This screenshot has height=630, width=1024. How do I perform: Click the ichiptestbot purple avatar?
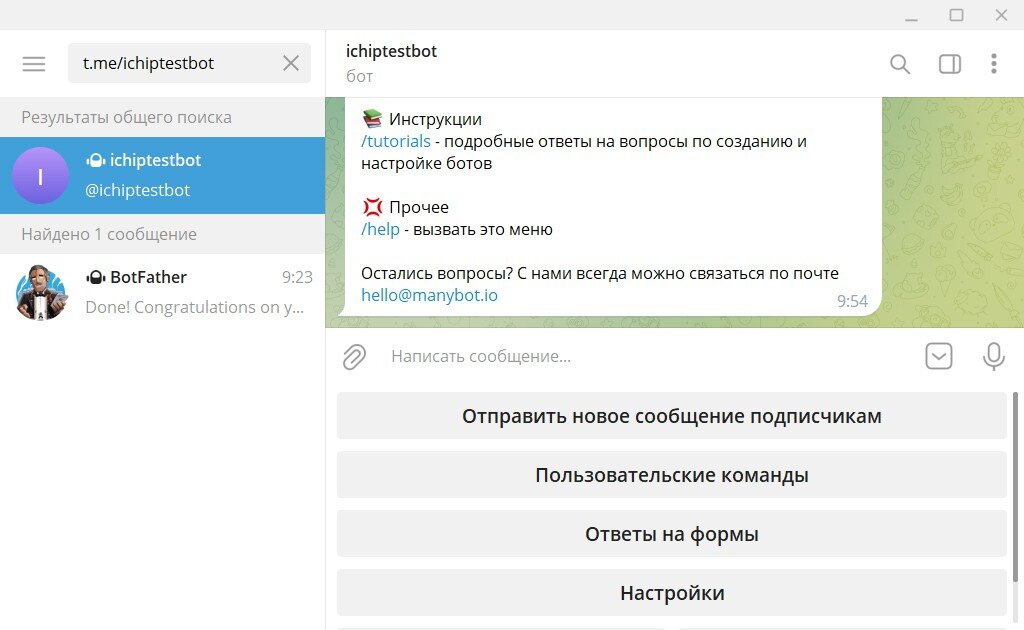(40, 176)
